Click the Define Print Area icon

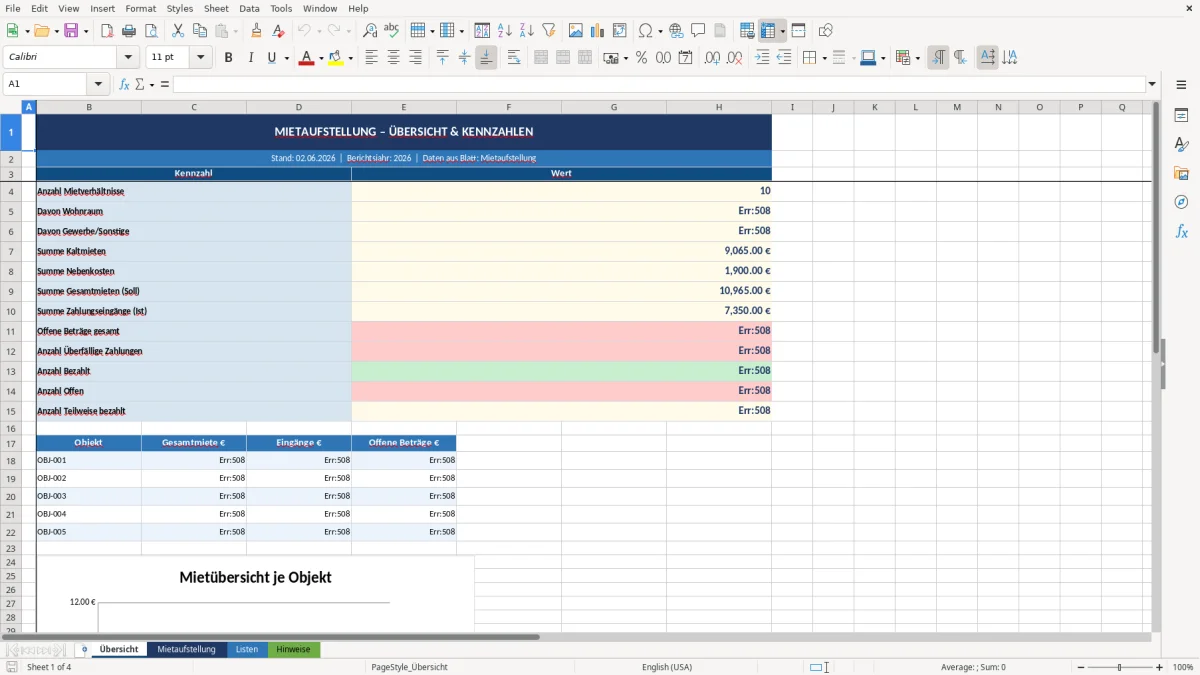[x=747, y=31]
